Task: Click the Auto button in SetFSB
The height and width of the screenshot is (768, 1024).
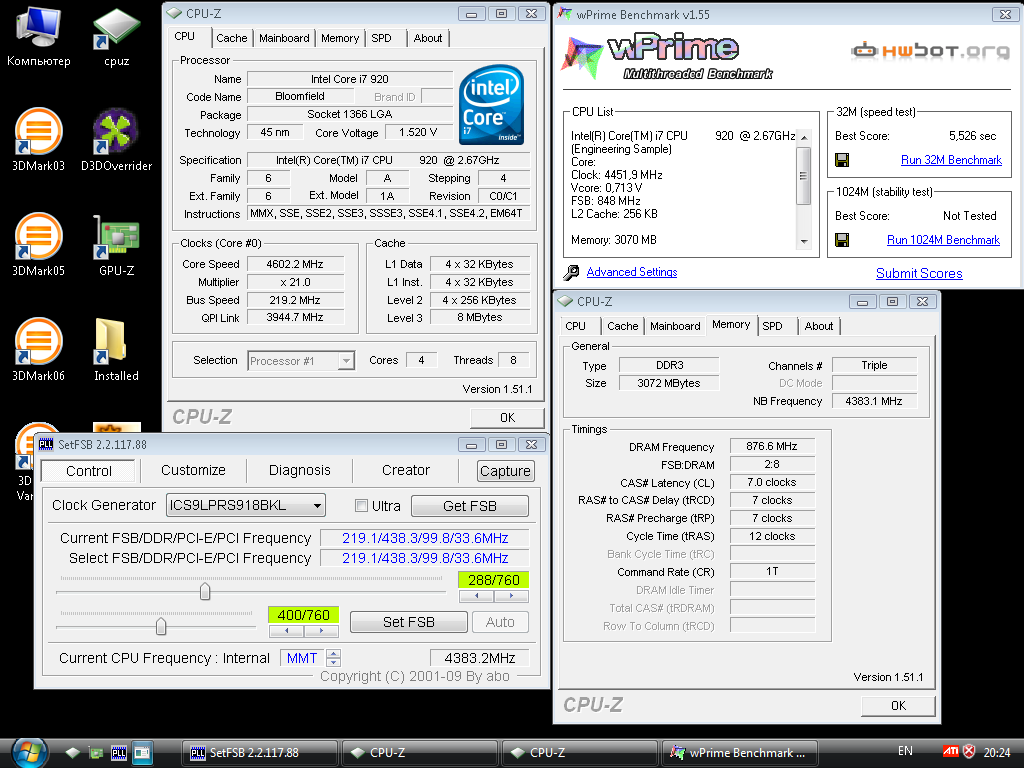Action: coord(500,622)
